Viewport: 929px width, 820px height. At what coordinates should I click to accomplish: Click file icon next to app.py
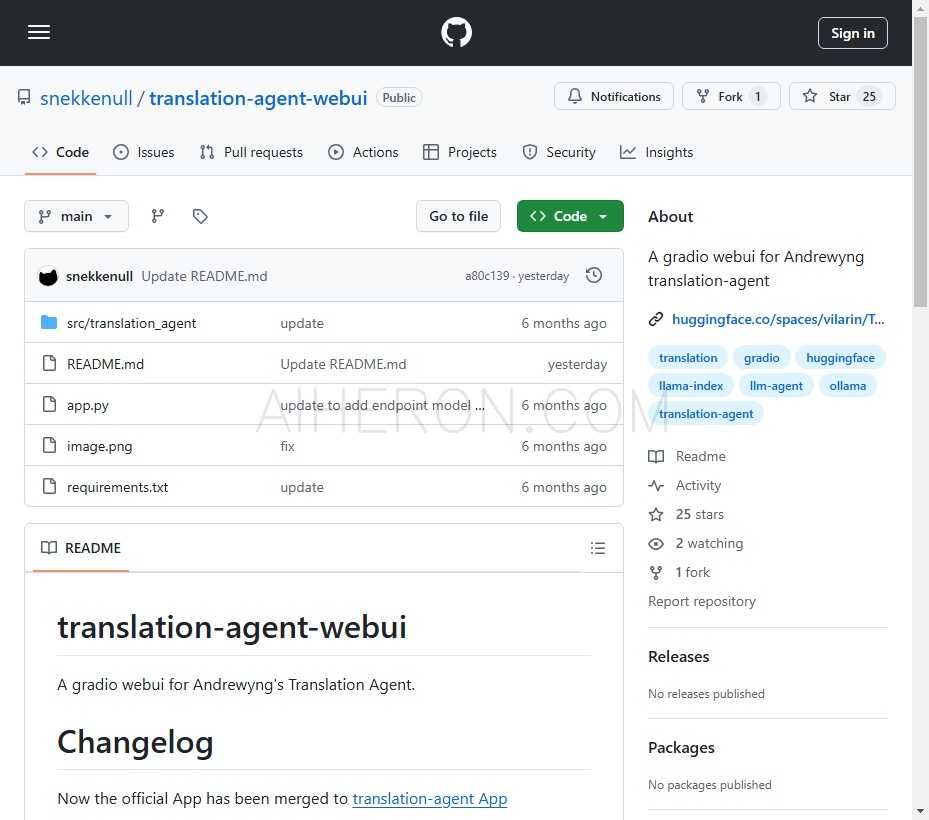[50, 404]
